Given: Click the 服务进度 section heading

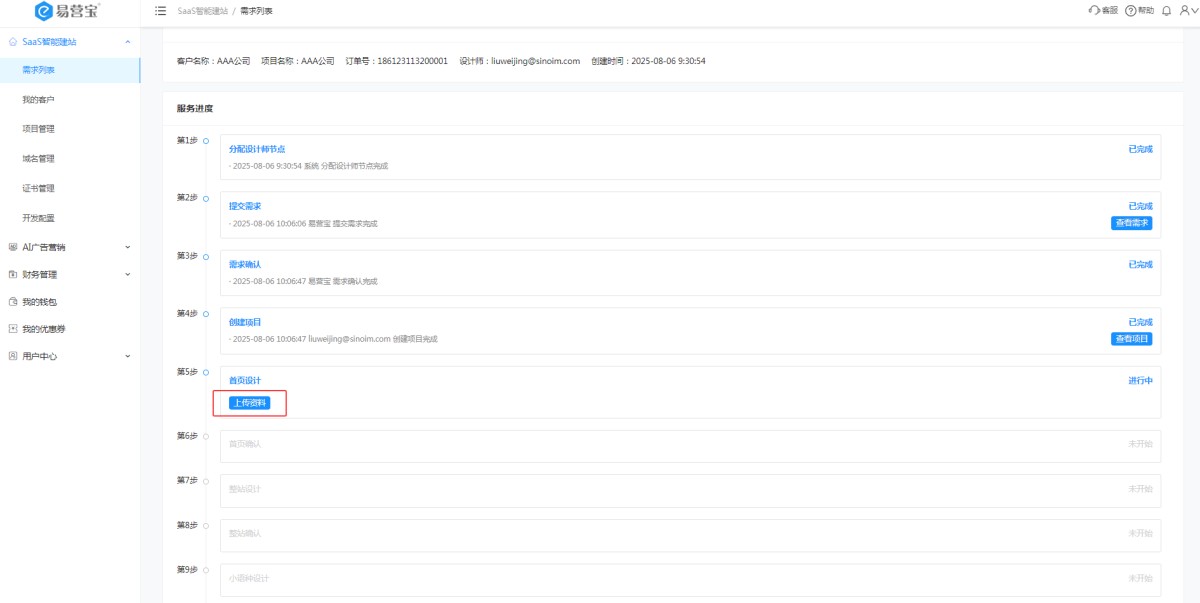Looking at the screenshot, I should 195,108.
